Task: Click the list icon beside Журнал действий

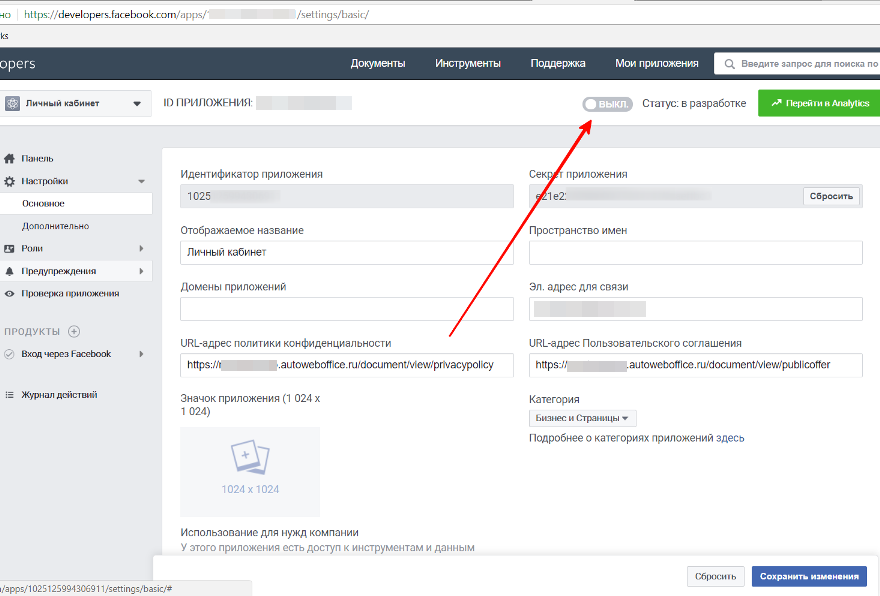Action: [x=9, y=395]
